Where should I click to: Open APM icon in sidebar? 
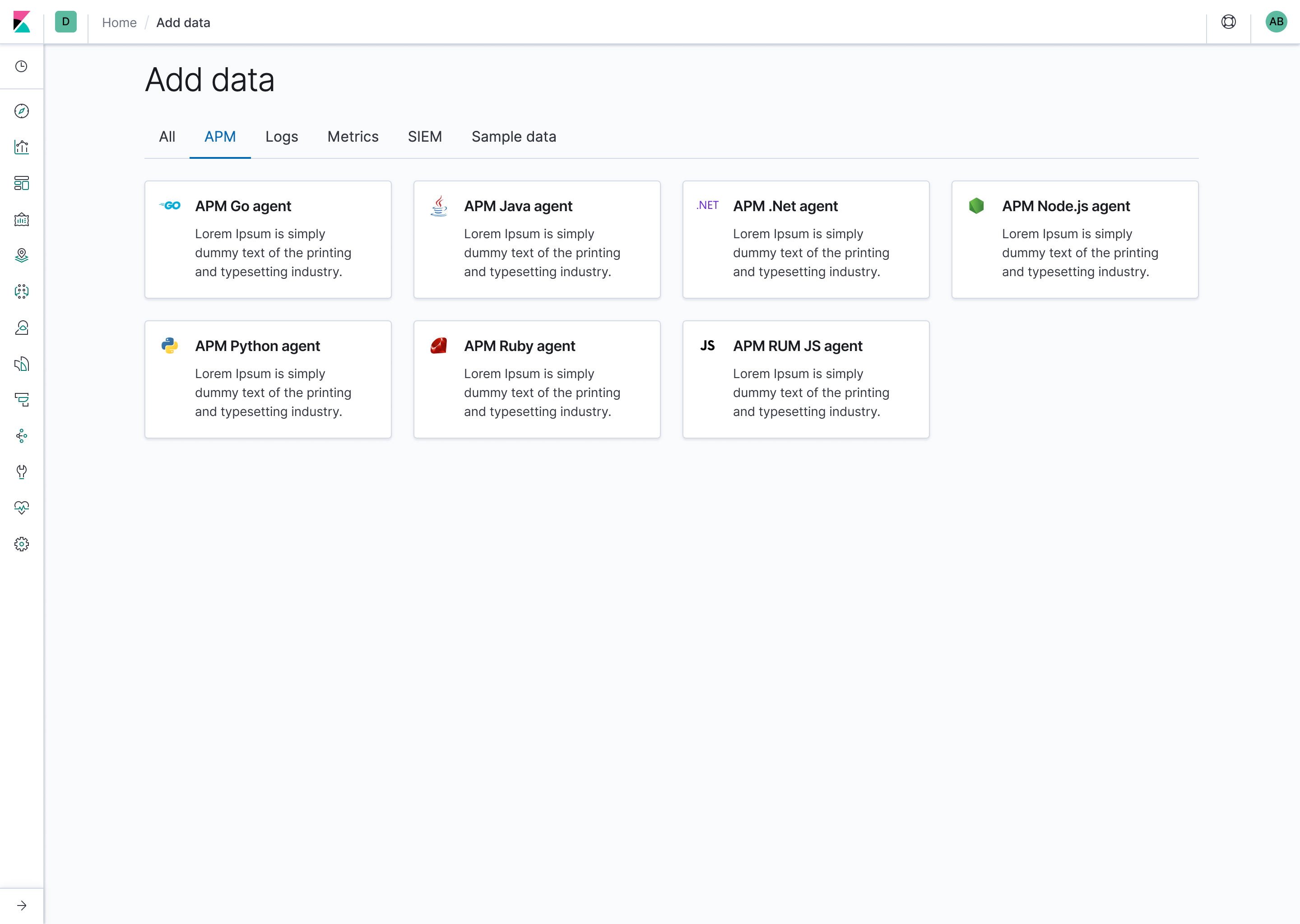[x=22, y=400]
